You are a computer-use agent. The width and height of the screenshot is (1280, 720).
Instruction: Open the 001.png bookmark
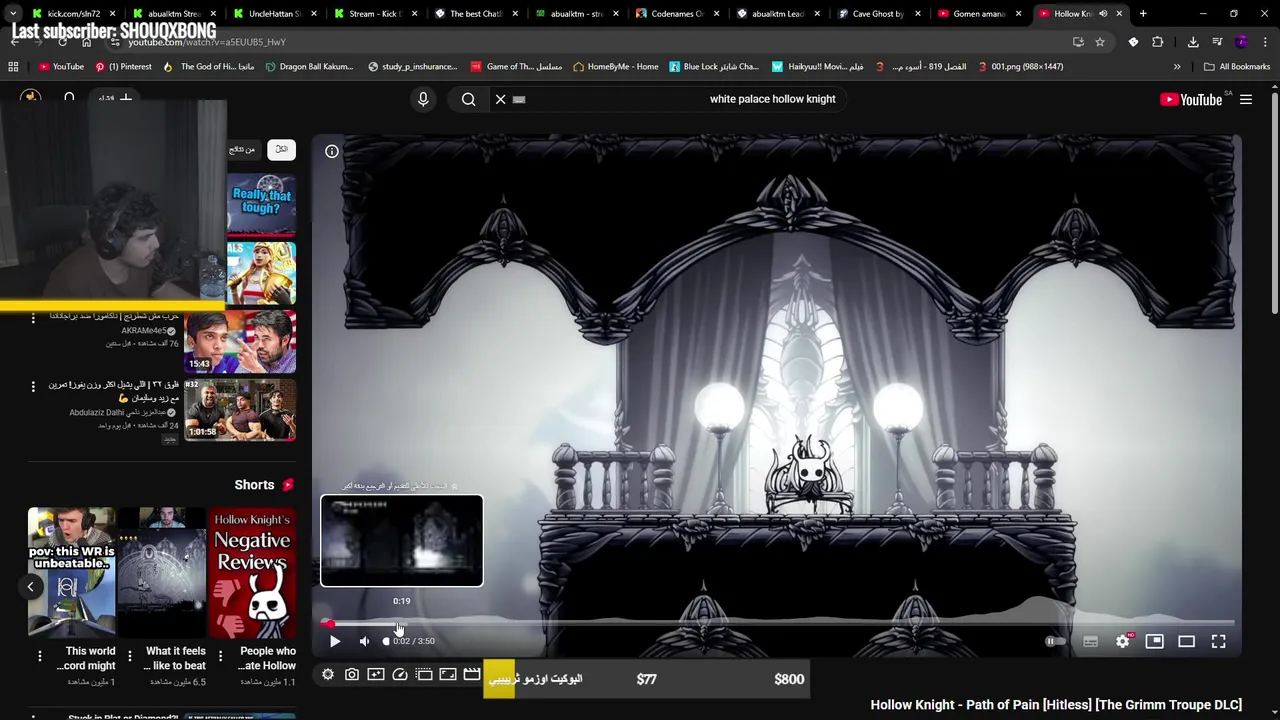click(x=1020, y=67)
